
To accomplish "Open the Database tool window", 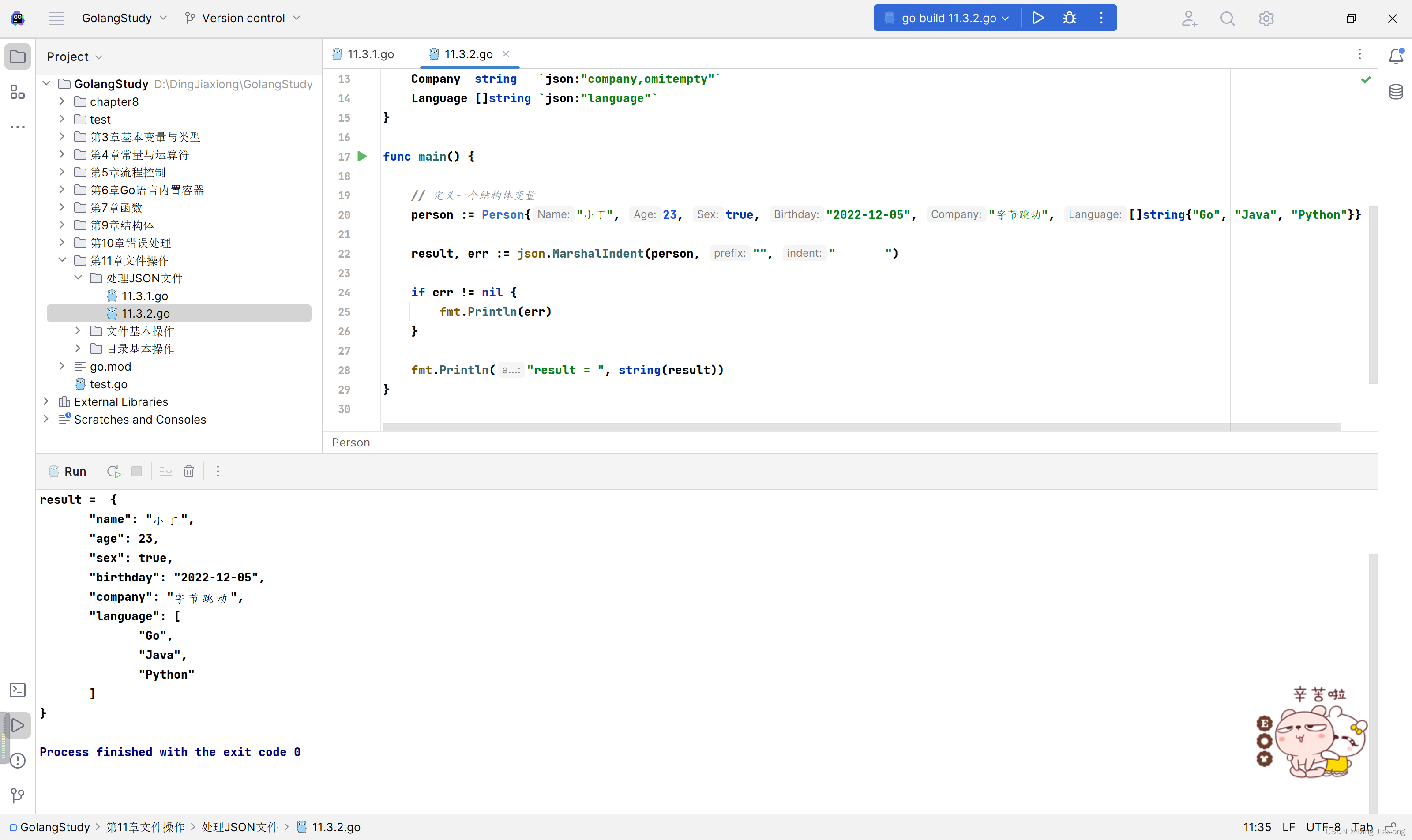I will pos(1396,91).
